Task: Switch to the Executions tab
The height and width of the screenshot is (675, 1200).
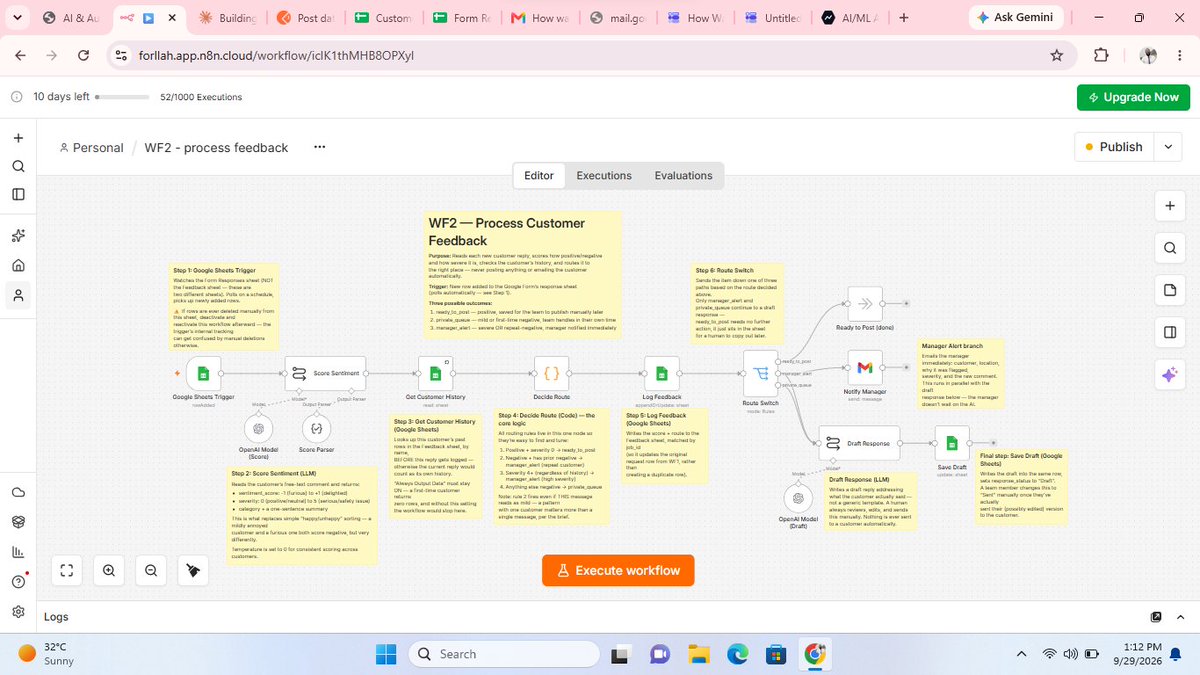Action: coord(604,175)
